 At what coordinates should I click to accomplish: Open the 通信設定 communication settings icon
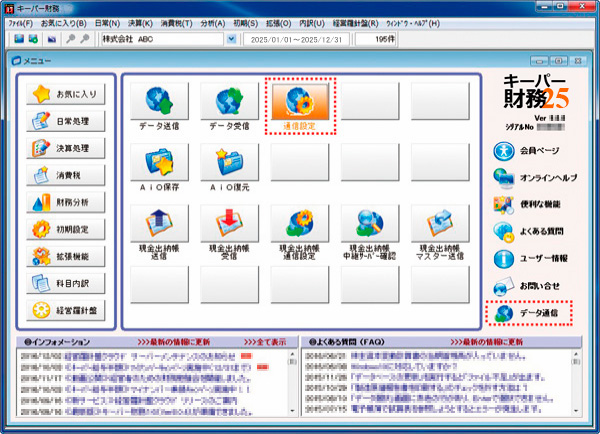click(300, 101)
